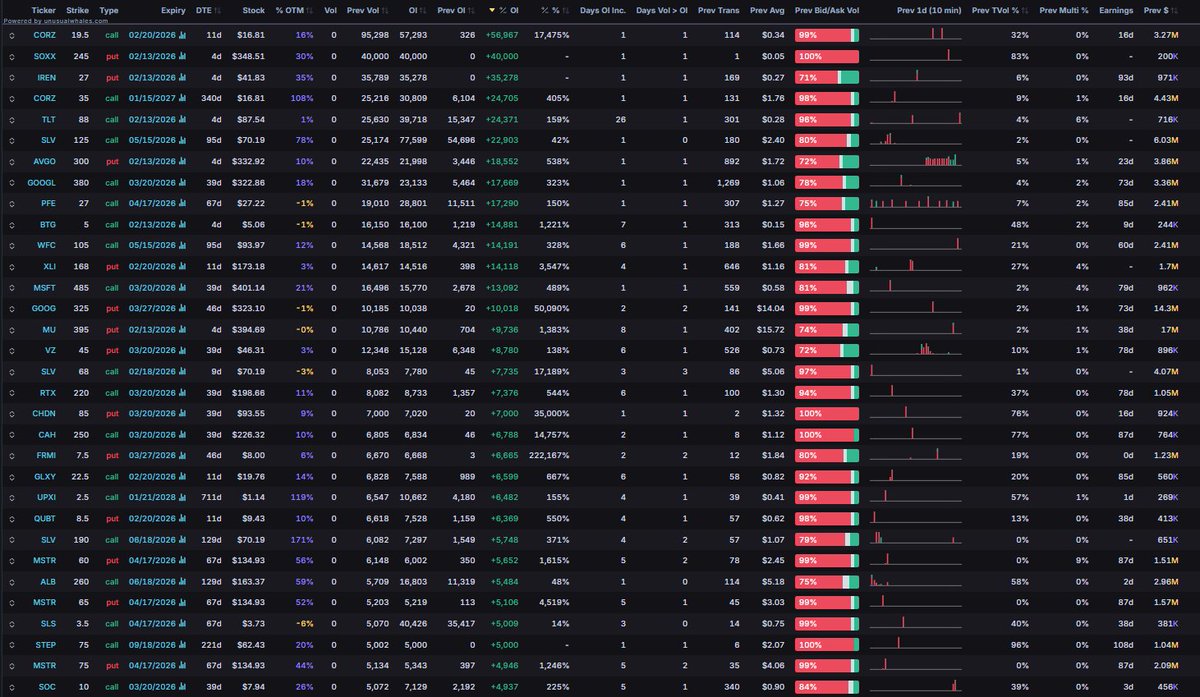The width and height of the screenshot is (1200, 697).
Task: Expand the MSTR 75 put row
Action: click(x=12, y=665)
